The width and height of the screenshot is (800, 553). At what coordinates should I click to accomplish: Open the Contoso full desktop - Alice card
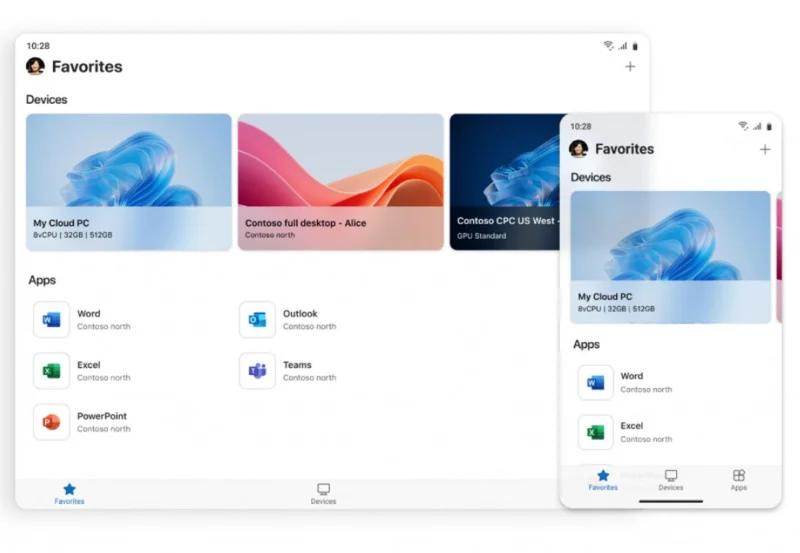coord(340,181)
